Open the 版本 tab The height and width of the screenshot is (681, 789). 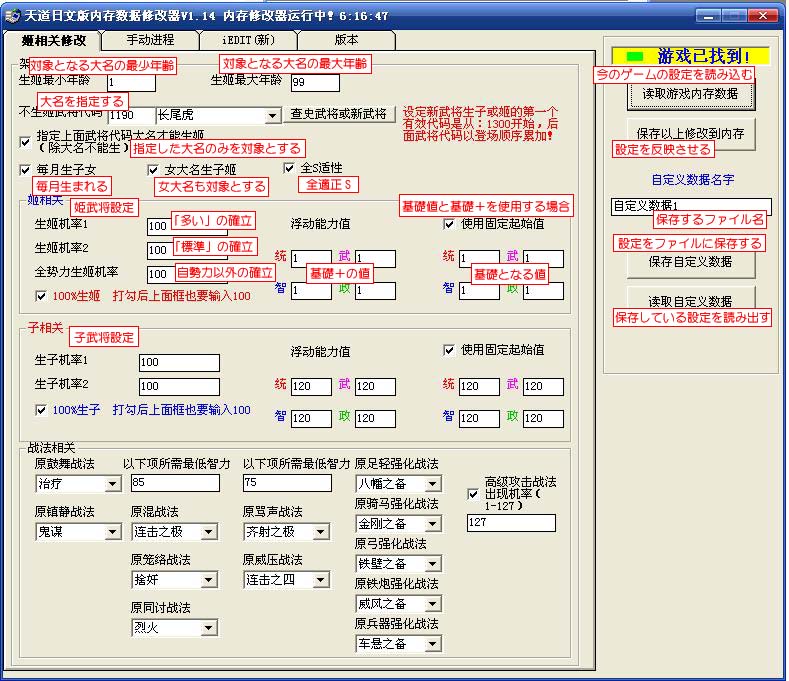[x=347, y=40]
